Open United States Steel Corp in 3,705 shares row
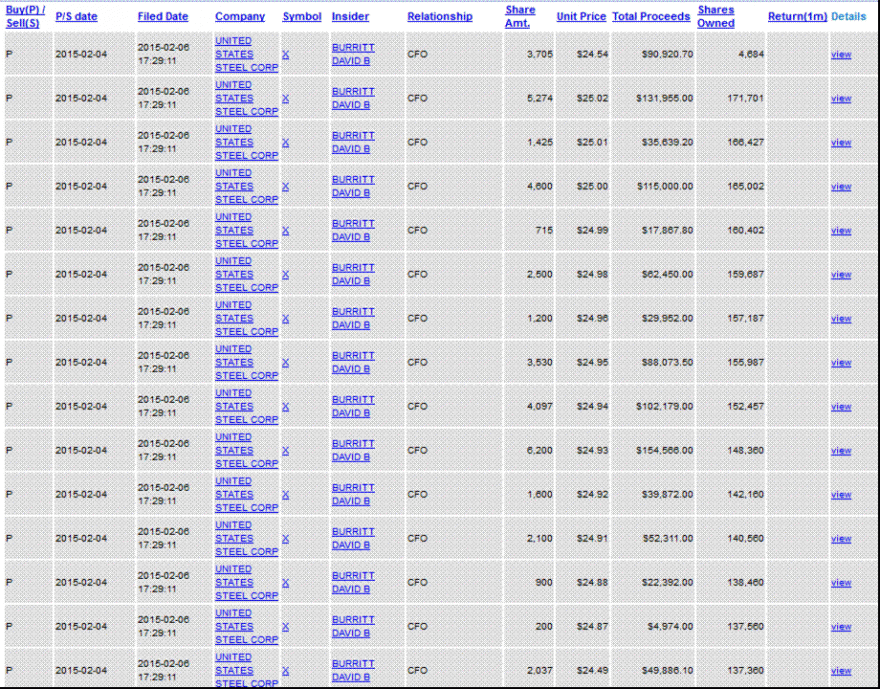Viewport: 880px width, 689px height. coord(246,54)
